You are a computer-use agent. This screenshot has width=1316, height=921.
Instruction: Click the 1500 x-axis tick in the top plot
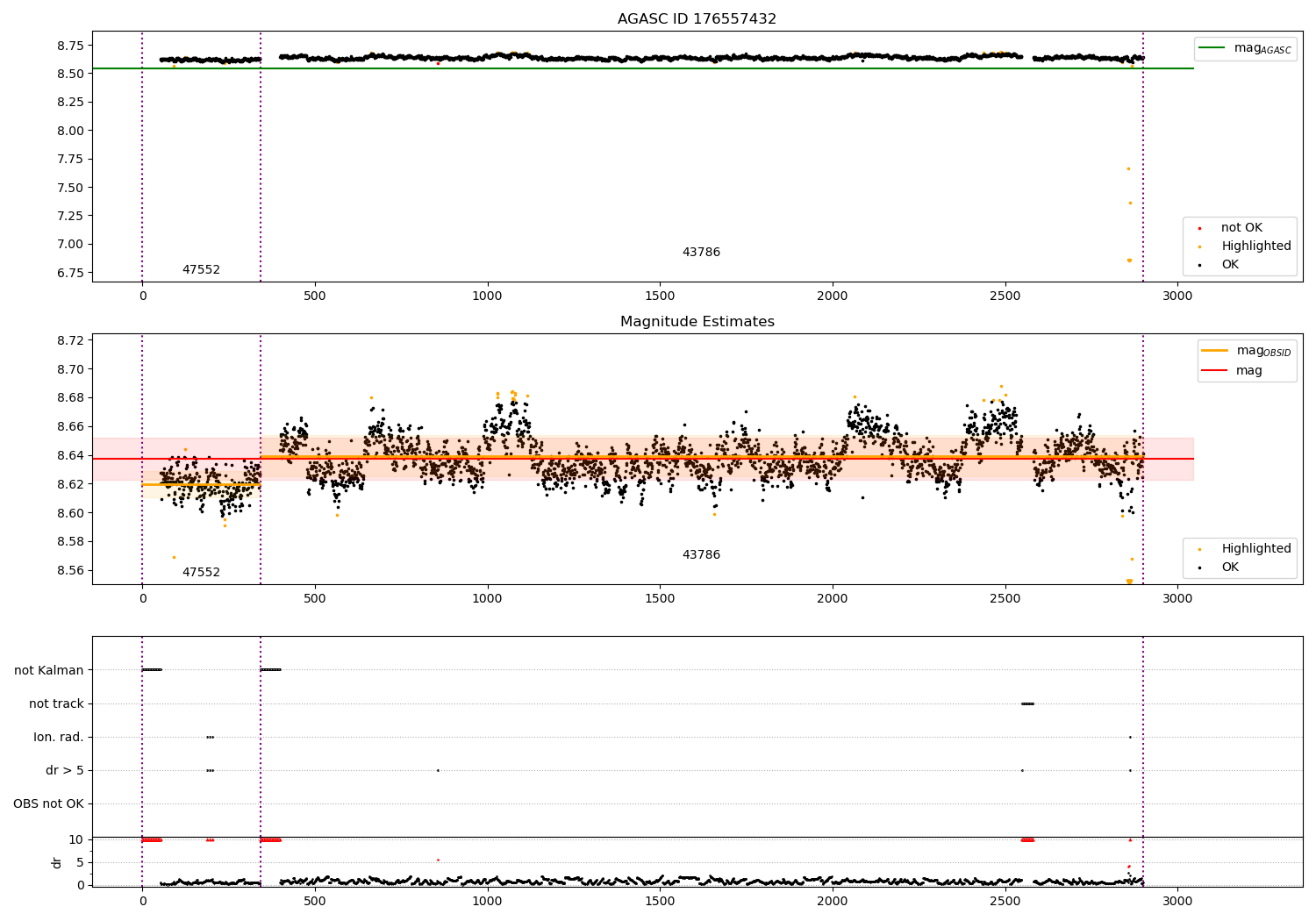pyautogui.click(x=660, y=296)
